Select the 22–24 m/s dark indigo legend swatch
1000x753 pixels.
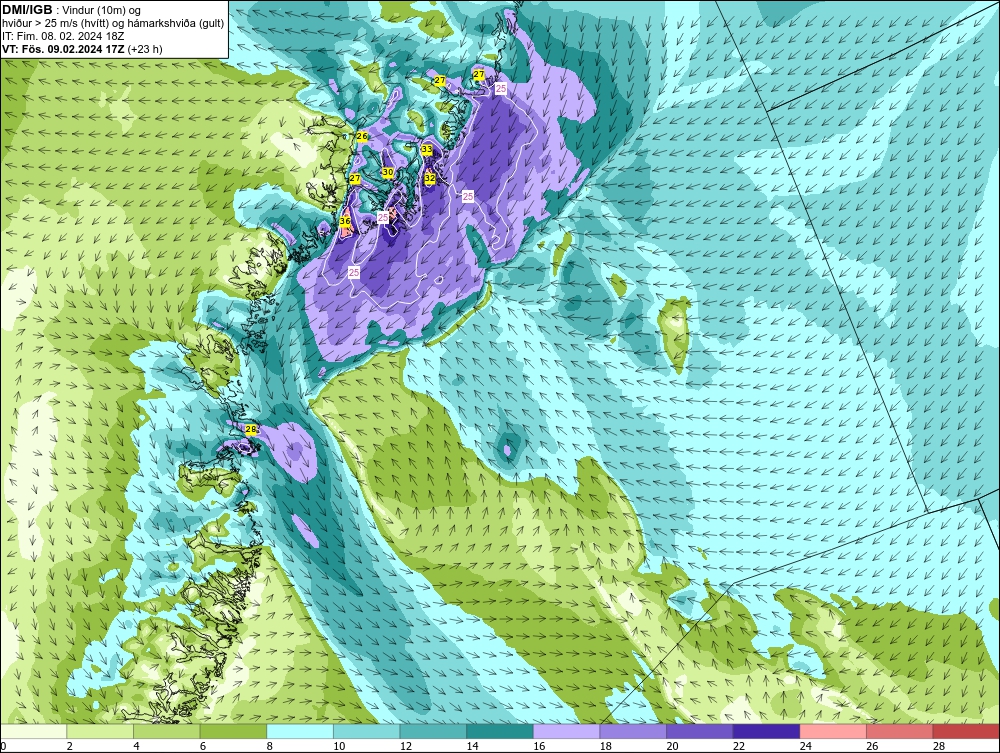tap(766, 731)
